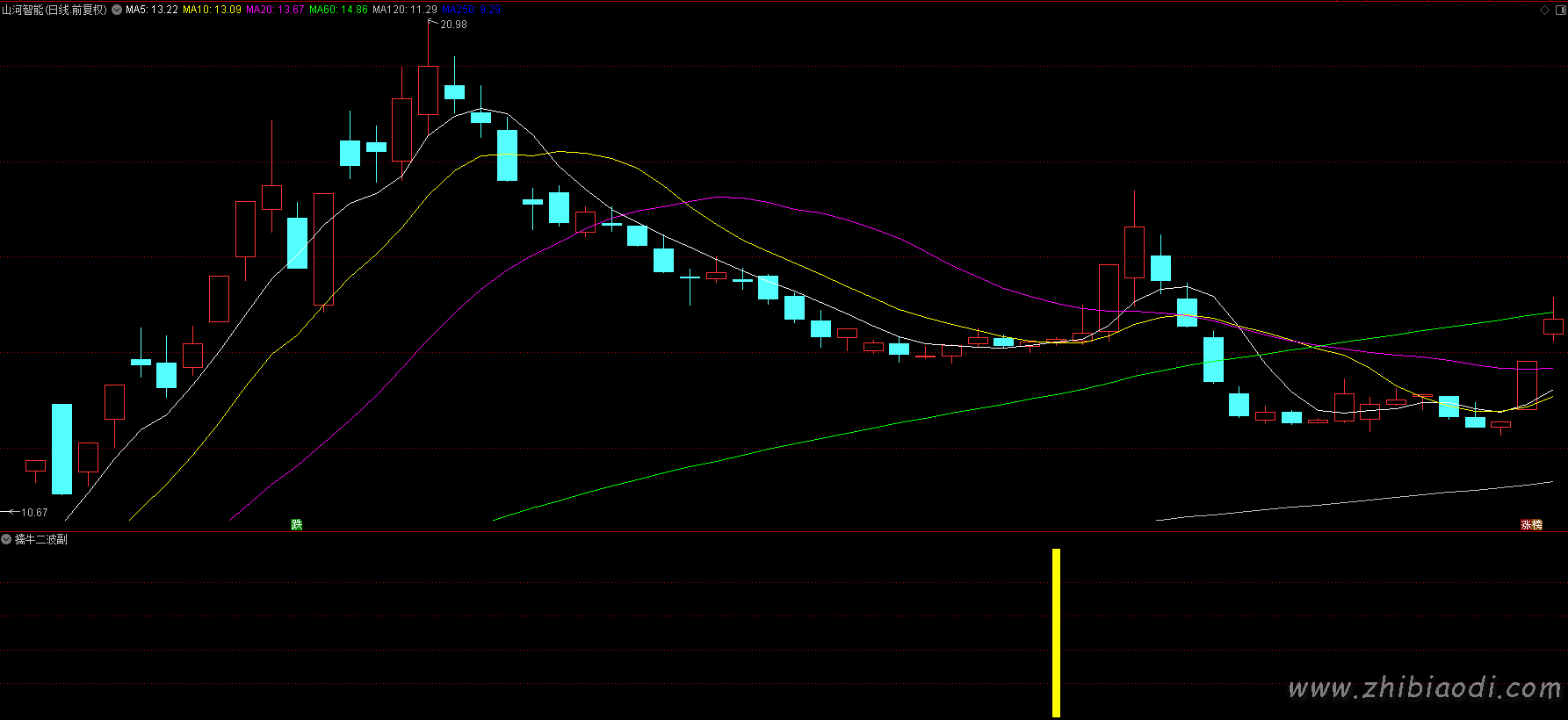Click the diamond icon in top-right corner
Viewport: 1568px width, 720px height.
[x=1544, y=10]
